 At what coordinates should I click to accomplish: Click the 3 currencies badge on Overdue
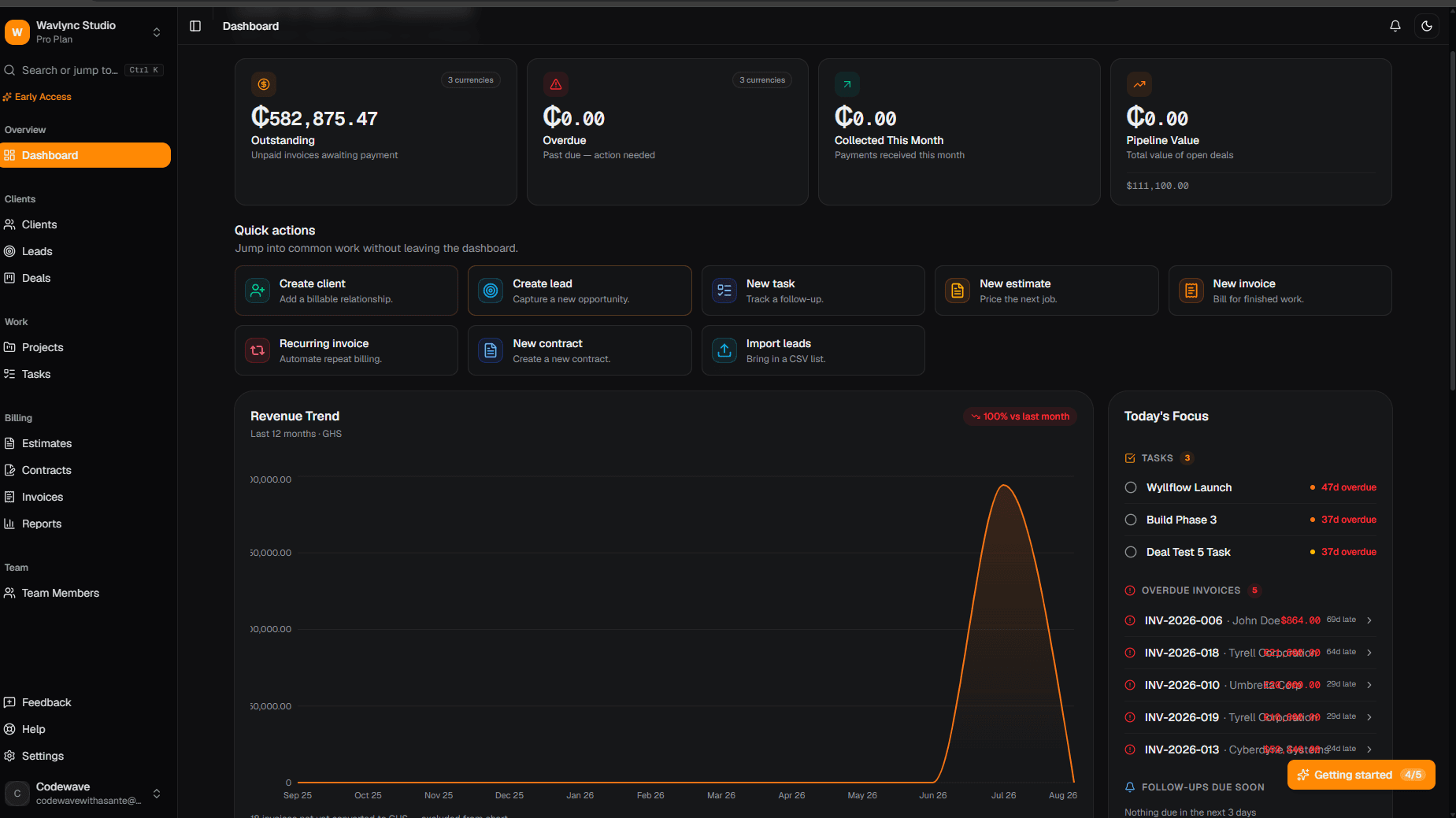pos(762,80)
